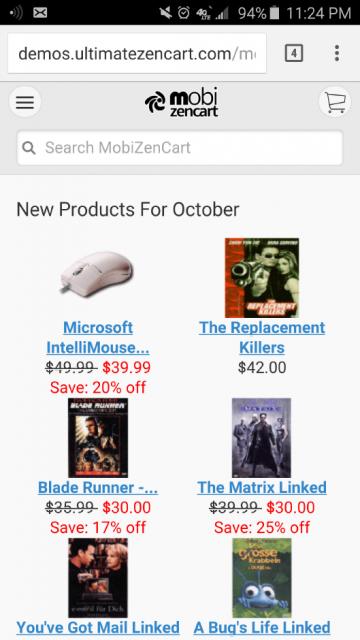Select the Blade Runner cover thumbnail
This screenshot has width=360, height=640.
(x=98, y=438)
